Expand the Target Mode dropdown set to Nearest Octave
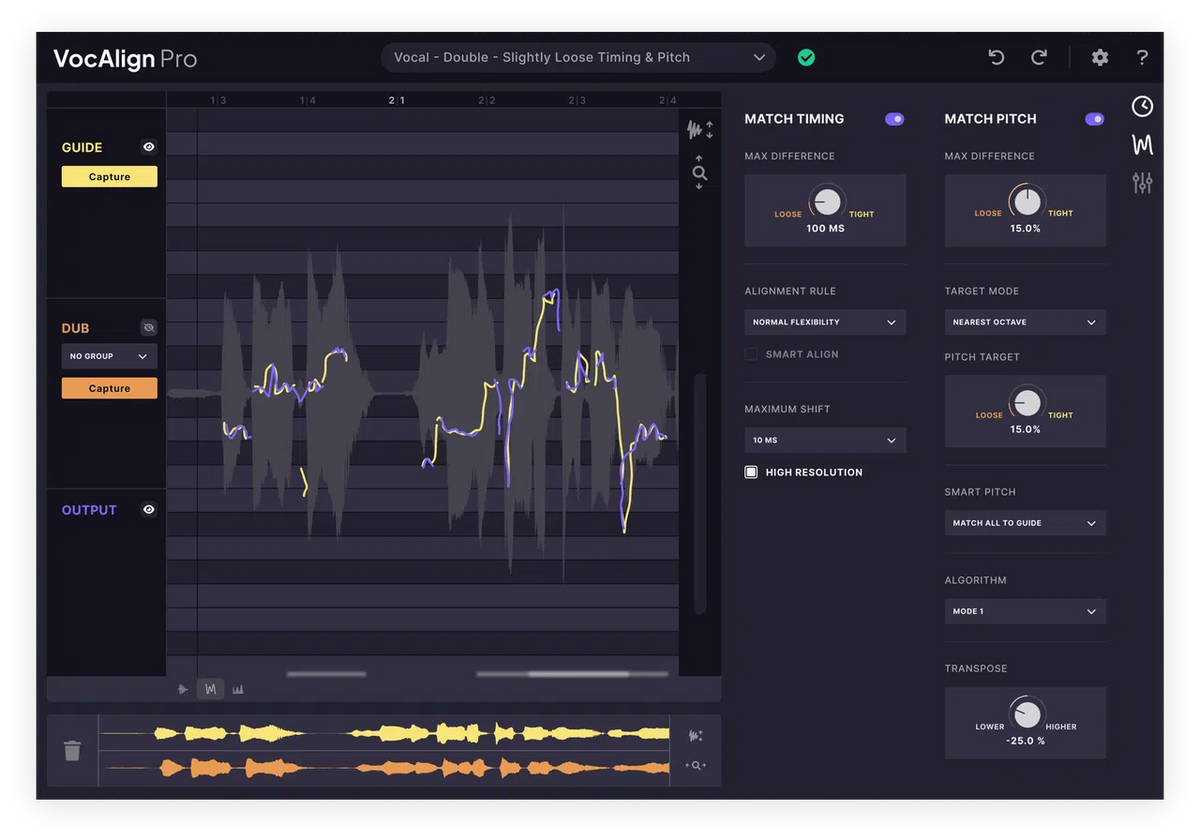Image resolution: width=1200 pixels, height=840 pixels. point(1024,321)
